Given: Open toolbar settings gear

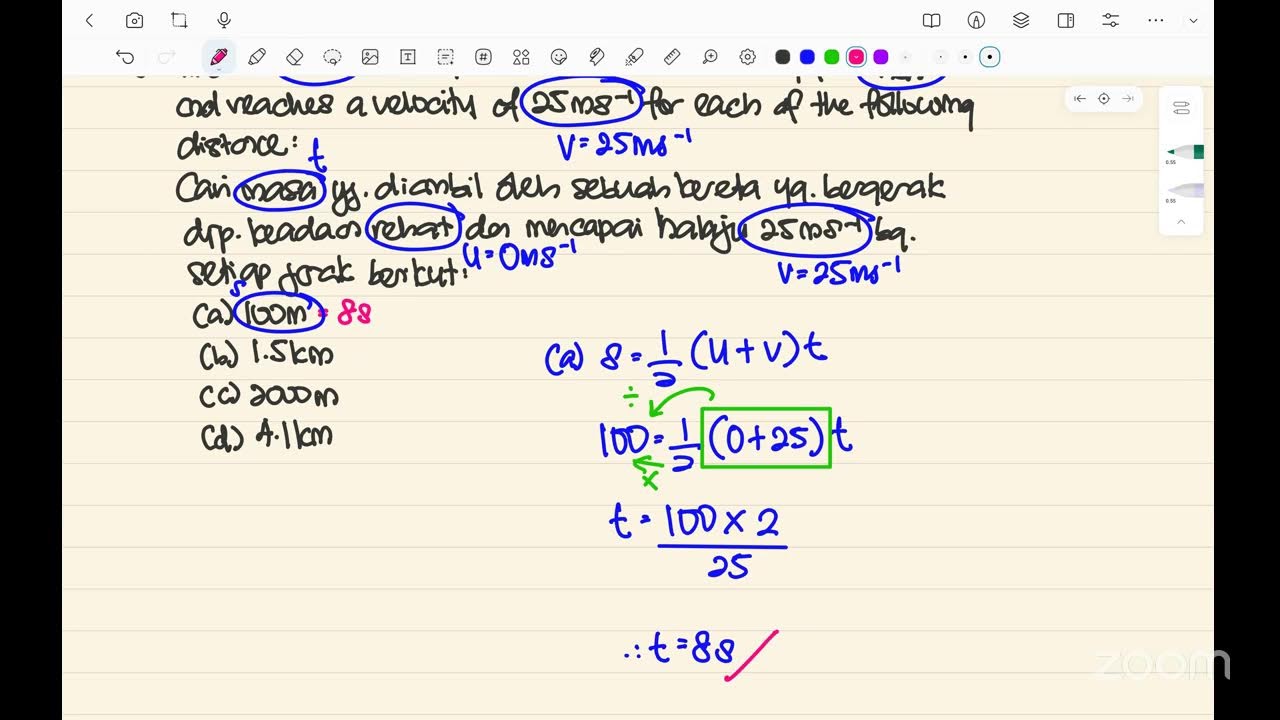Looking at the screenshot, I should pyautogui.click(x=747, y=57).
